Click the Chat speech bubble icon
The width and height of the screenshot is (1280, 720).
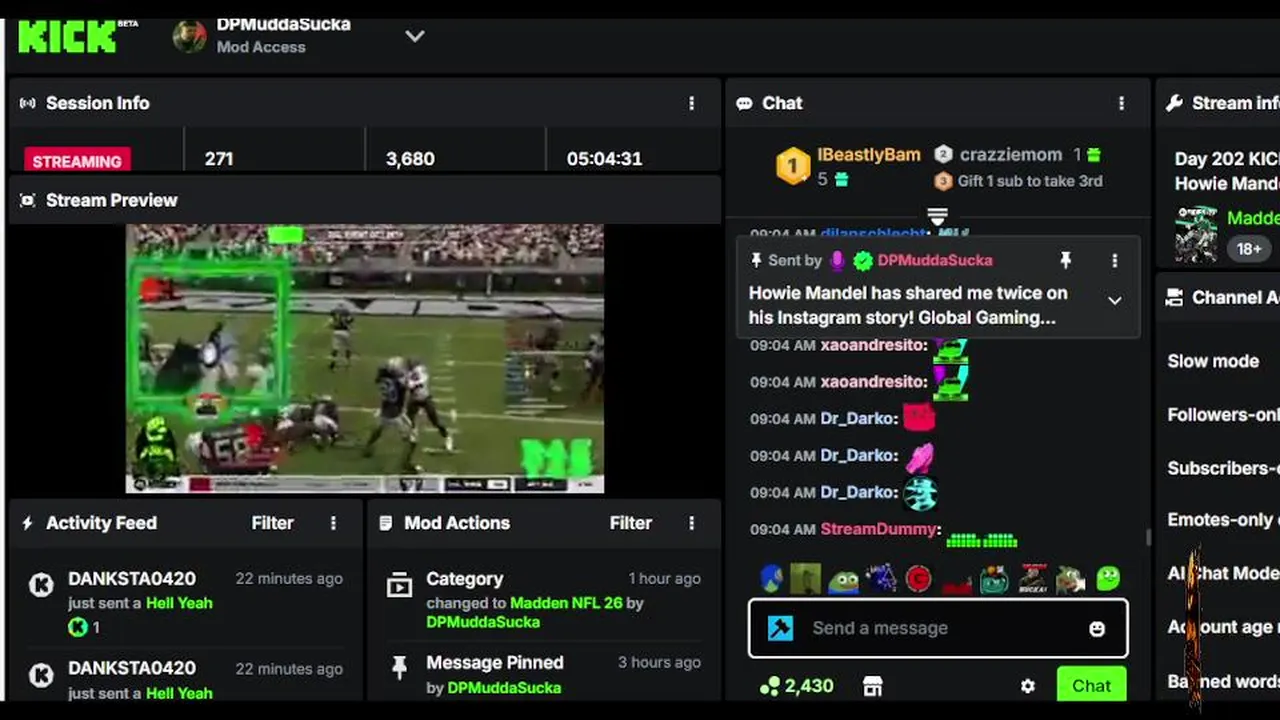[x=744, y=103]
